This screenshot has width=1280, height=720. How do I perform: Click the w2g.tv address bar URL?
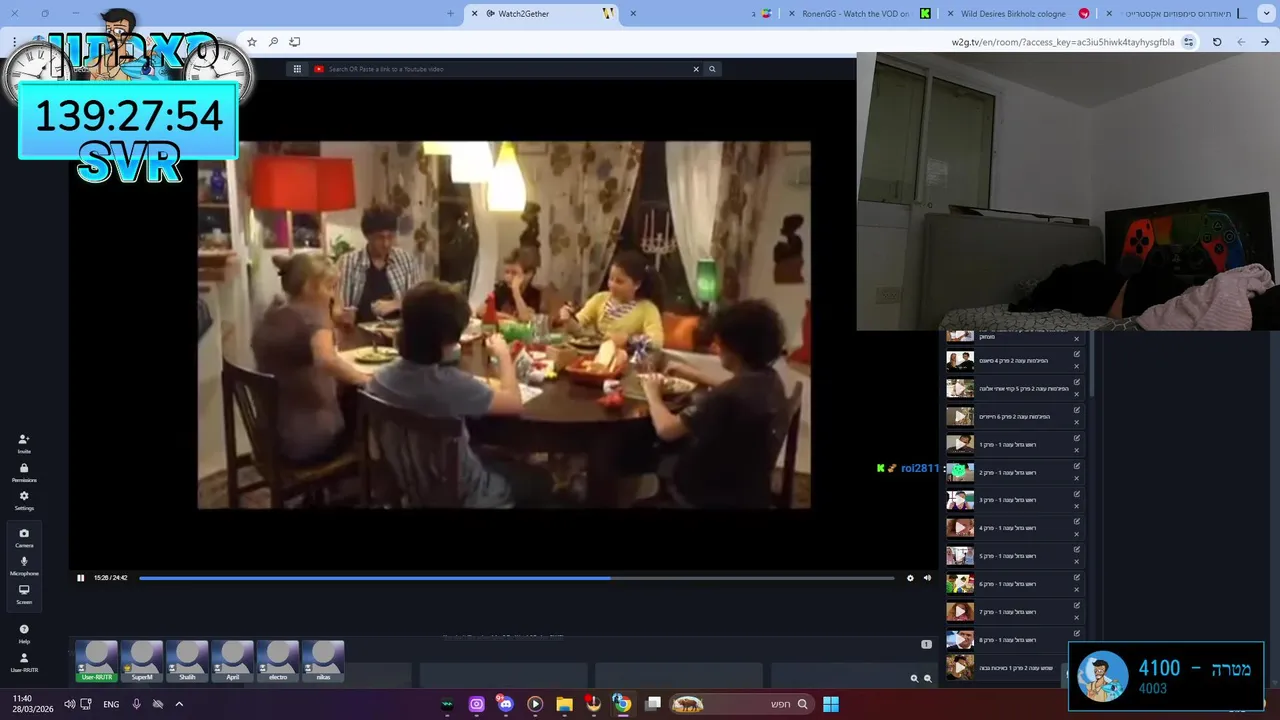point(1062,42)
